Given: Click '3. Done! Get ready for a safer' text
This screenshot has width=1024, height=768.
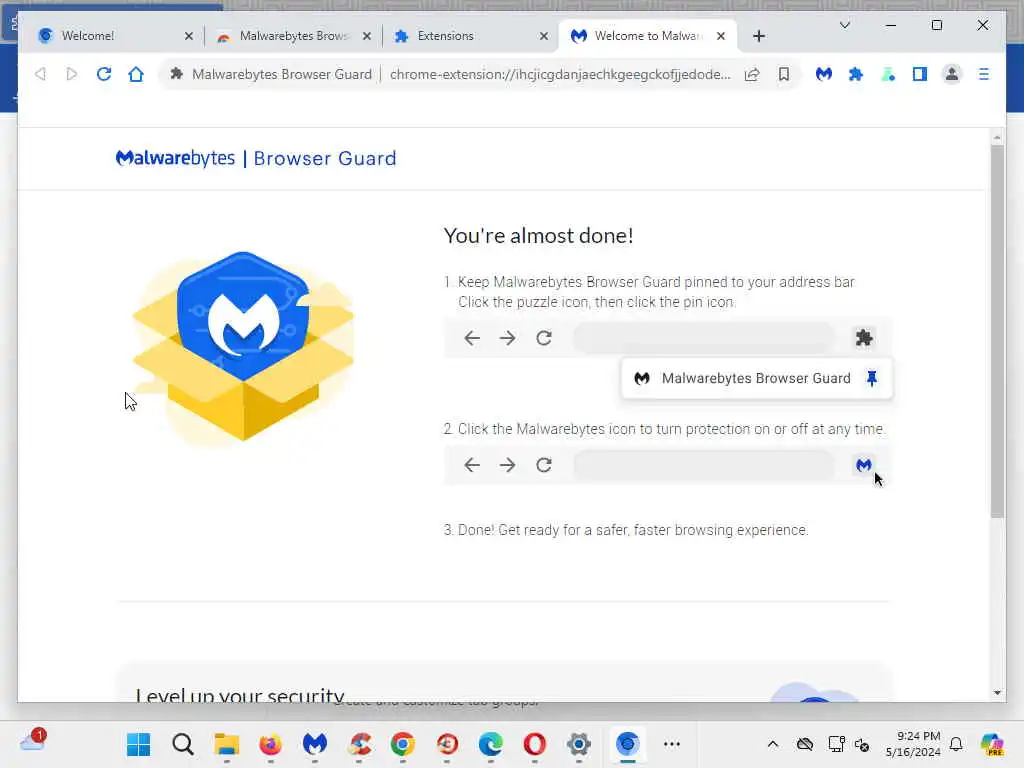Looking at the screenshot, I should (x=626, y=530).
